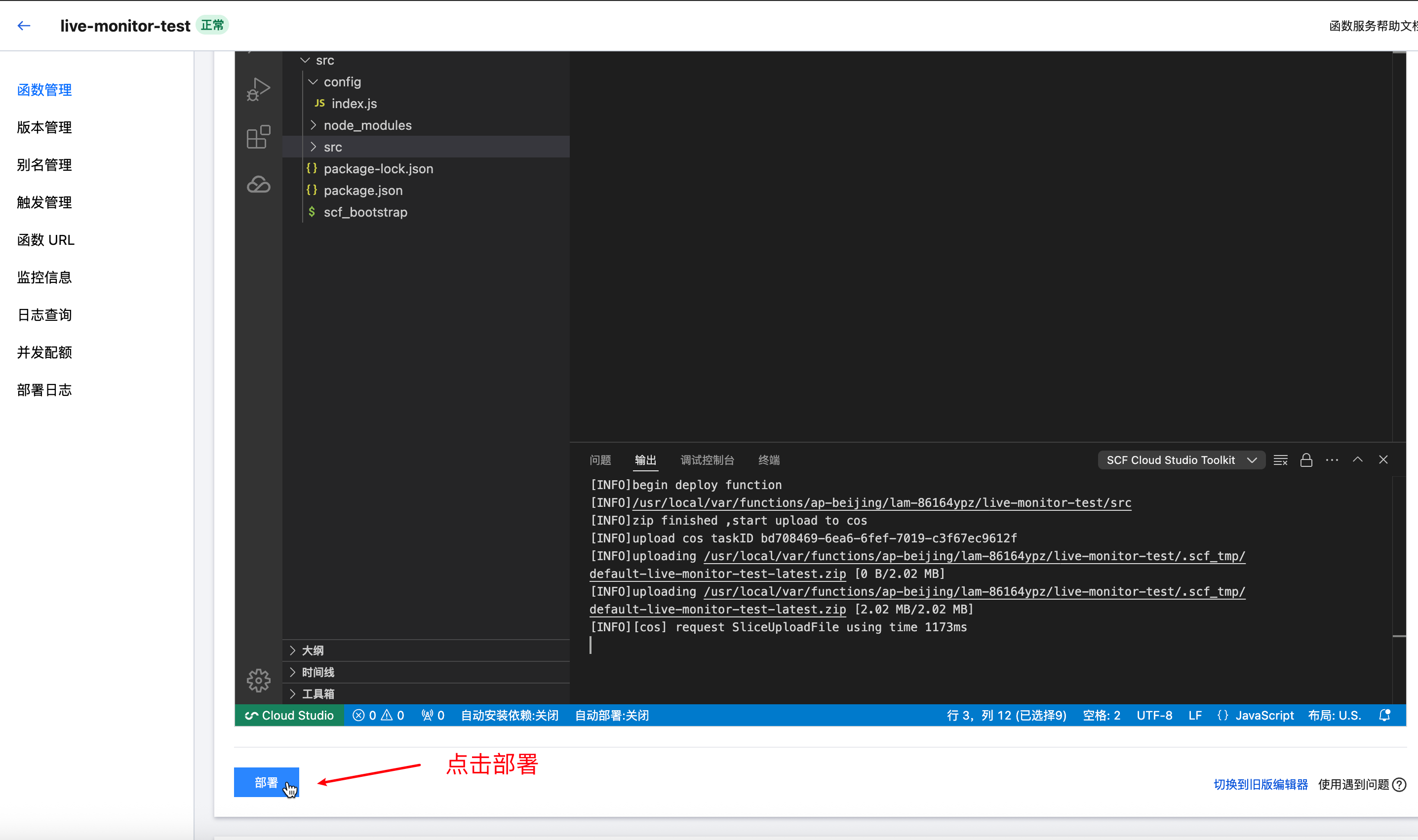The width and height of the screenshot is (1418, 840).
Task: Toggle auto-install dependencies (自动安装依赖) status
Action: [509, 715]
